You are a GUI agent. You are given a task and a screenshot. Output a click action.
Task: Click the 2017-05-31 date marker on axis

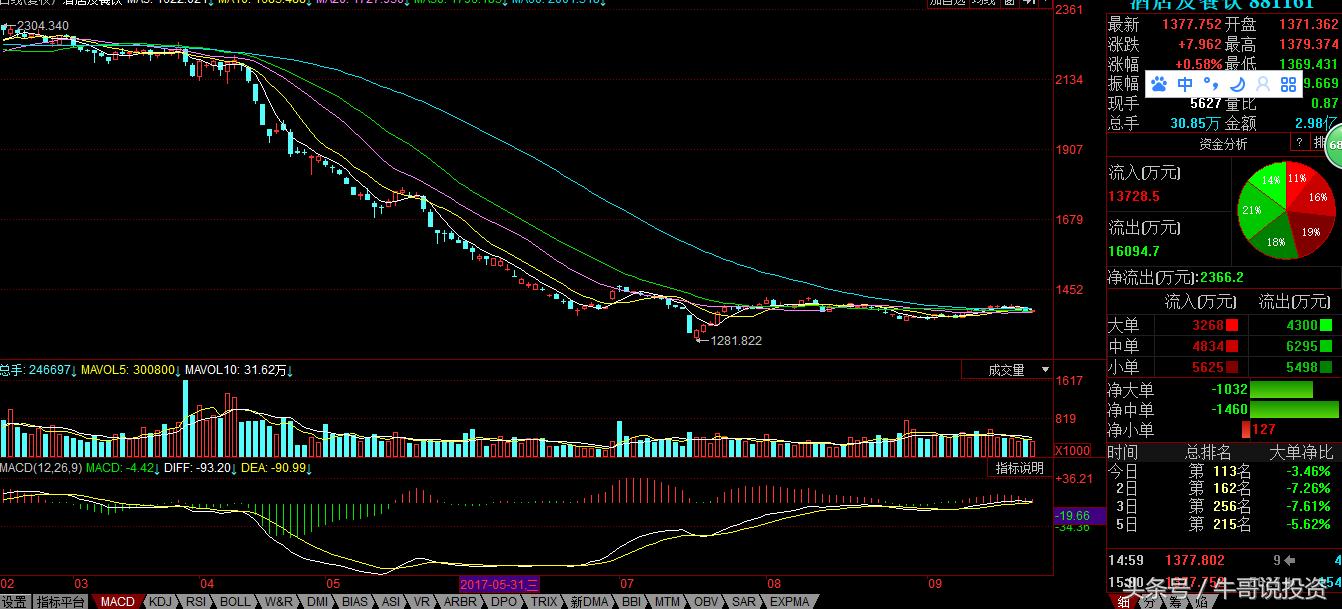(500, 583)
